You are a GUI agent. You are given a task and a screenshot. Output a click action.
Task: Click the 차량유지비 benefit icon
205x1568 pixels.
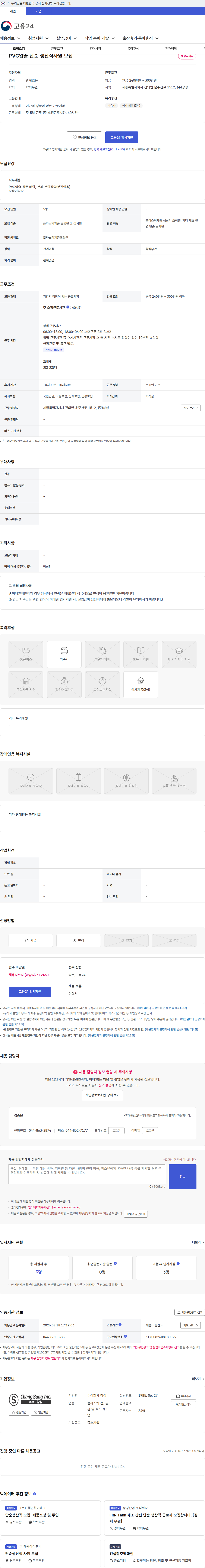[x=102, y=654]
